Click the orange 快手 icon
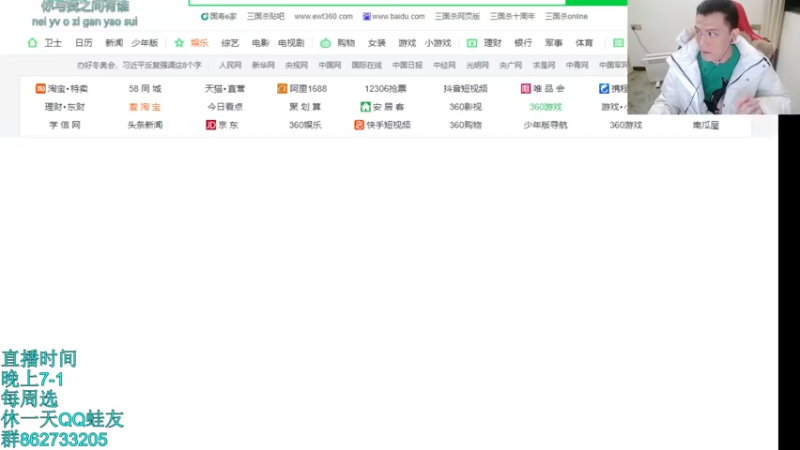The width and height of the screenshot is (800, 450). (x=359, y=125)
